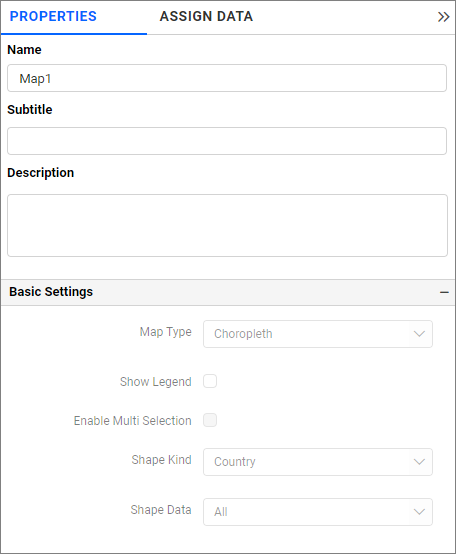Image resolution: width=456 pixels, height=554 pixels.
Task: Toggle the Enable Multi Selection checkbox
Action: (x=210, y=420)
